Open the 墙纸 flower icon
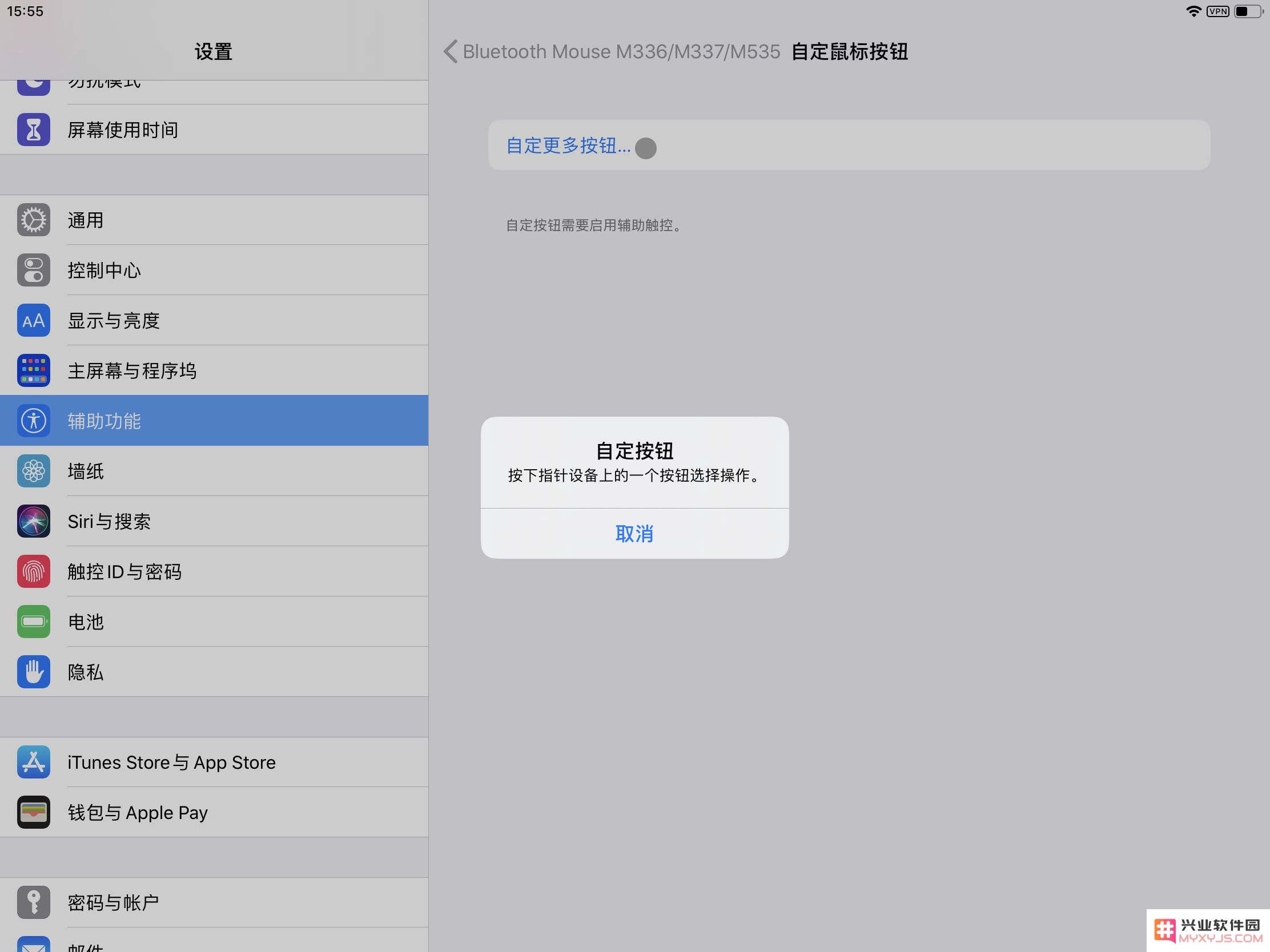 (33, 471)
